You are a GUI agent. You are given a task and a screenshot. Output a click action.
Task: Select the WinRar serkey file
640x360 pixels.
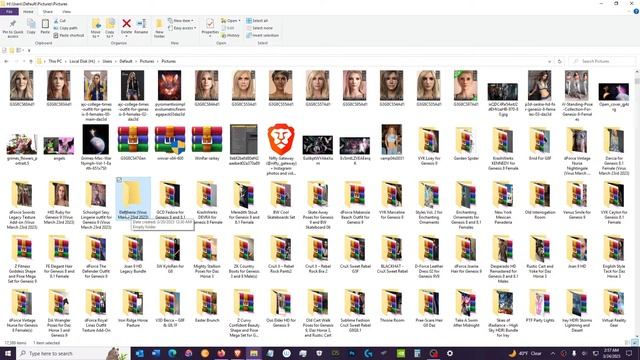point(207,143)
